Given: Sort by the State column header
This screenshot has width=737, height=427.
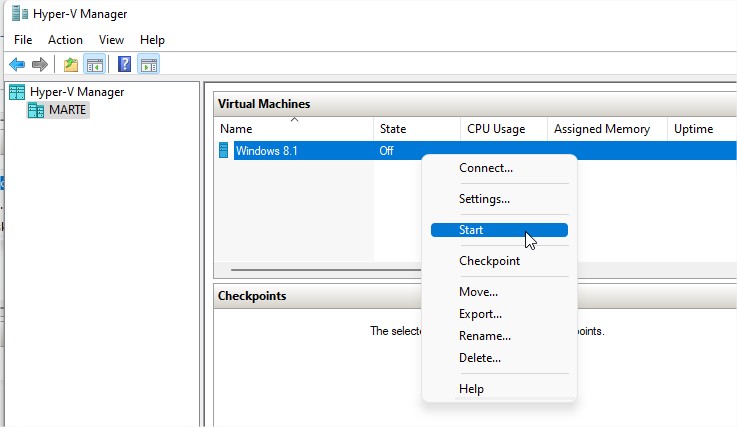Looking at the screenshot, I should [417, 129].
